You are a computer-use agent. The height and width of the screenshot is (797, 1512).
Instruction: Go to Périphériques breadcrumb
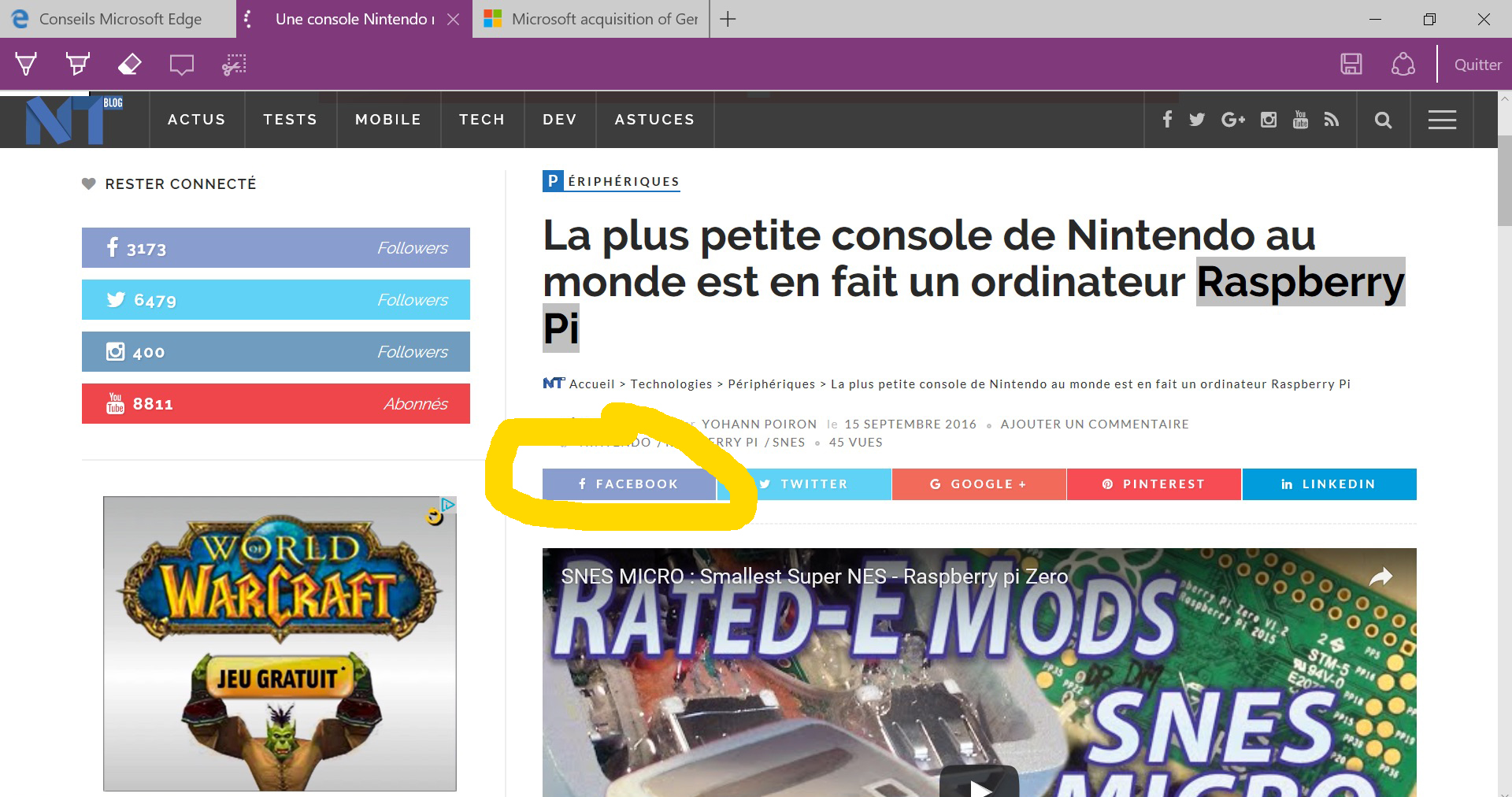click(x=771, y=384)
